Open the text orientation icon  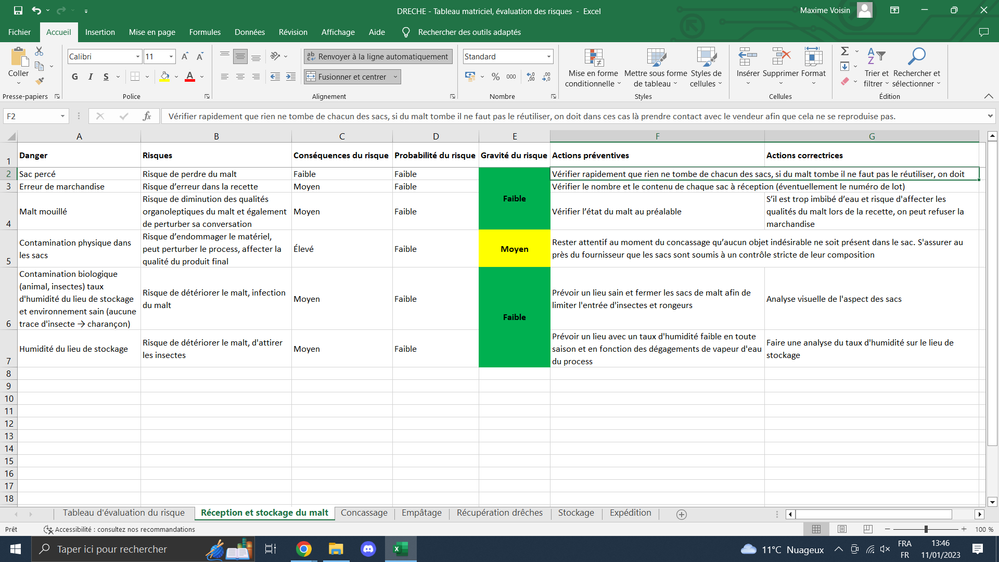[x=275, y=57]
